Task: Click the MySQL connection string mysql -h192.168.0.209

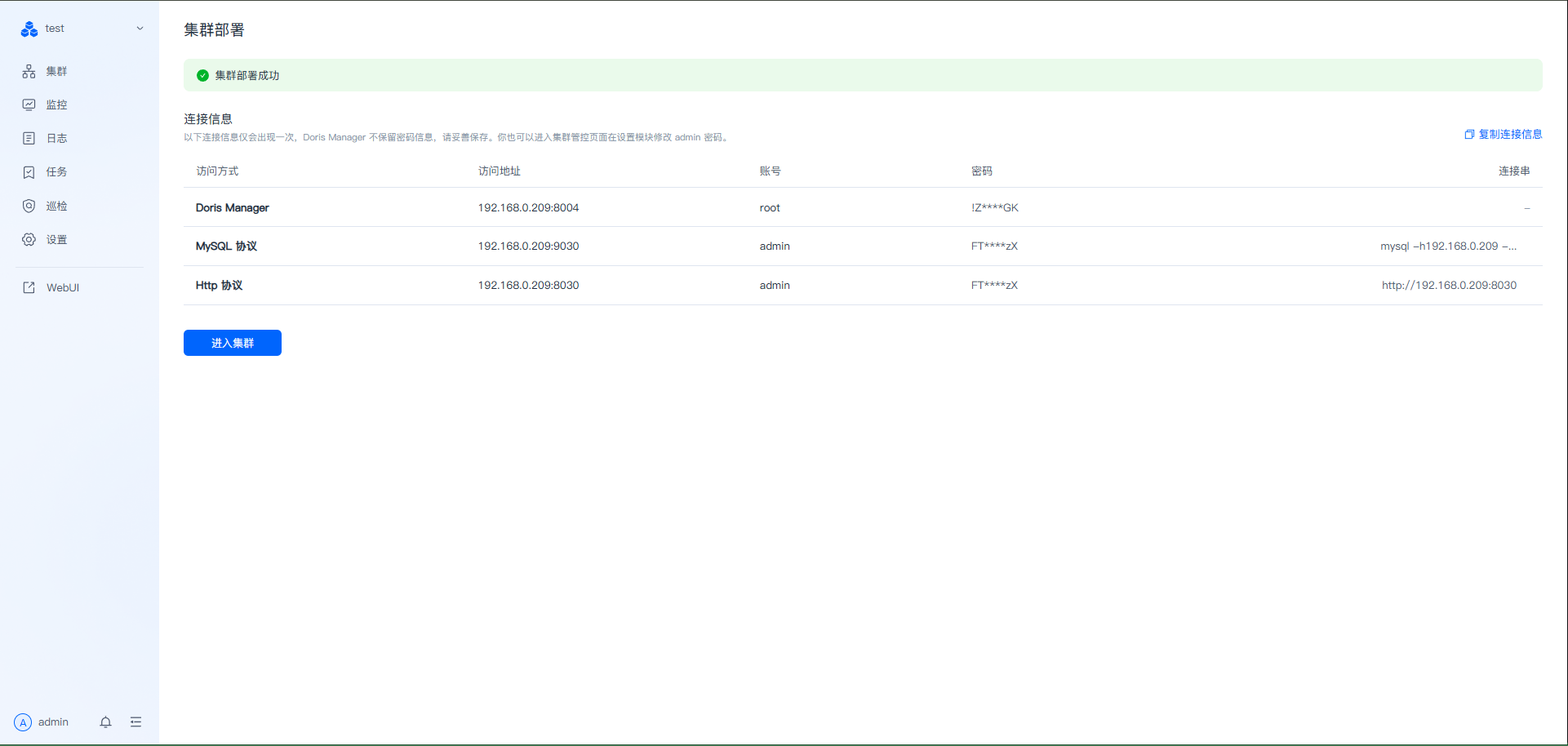Action: point(1448,246)
